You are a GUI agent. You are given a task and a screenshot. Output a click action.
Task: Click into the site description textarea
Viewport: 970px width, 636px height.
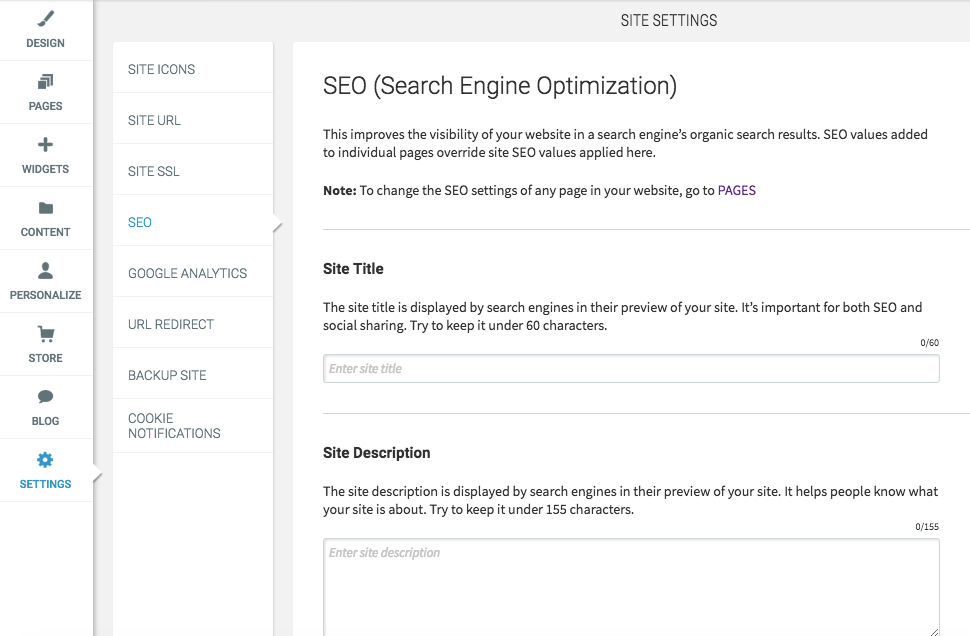click(631, 587)
